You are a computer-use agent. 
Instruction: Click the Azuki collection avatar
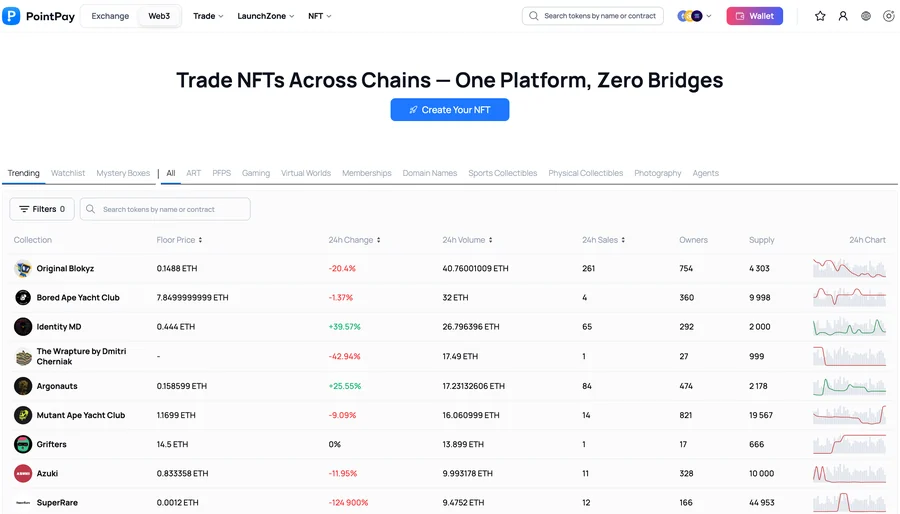click(23, 473)
